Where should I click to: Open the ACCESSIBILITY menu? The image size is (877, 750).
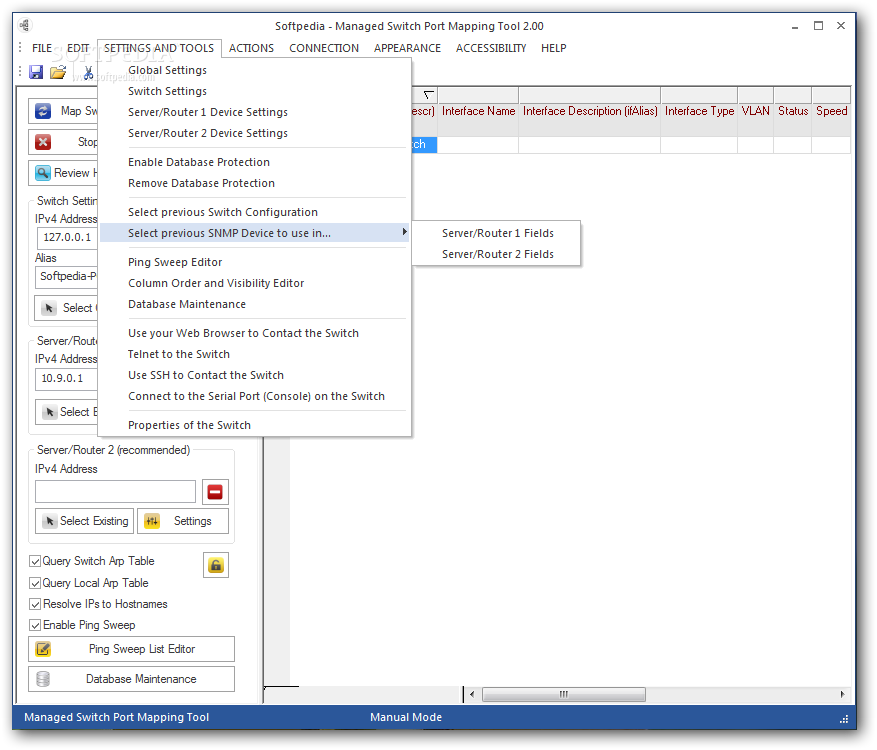[491, 48]
